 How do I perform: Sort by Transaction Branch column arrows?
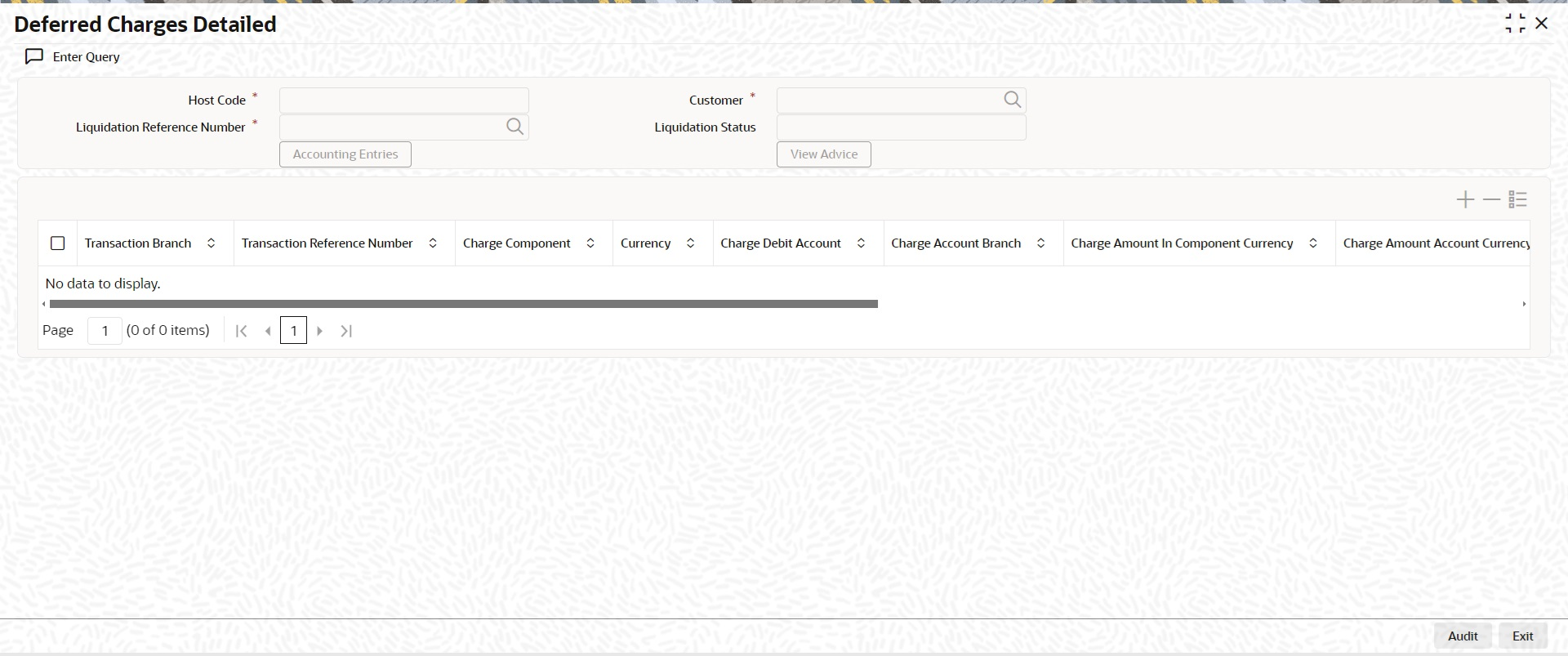point(211,243)
